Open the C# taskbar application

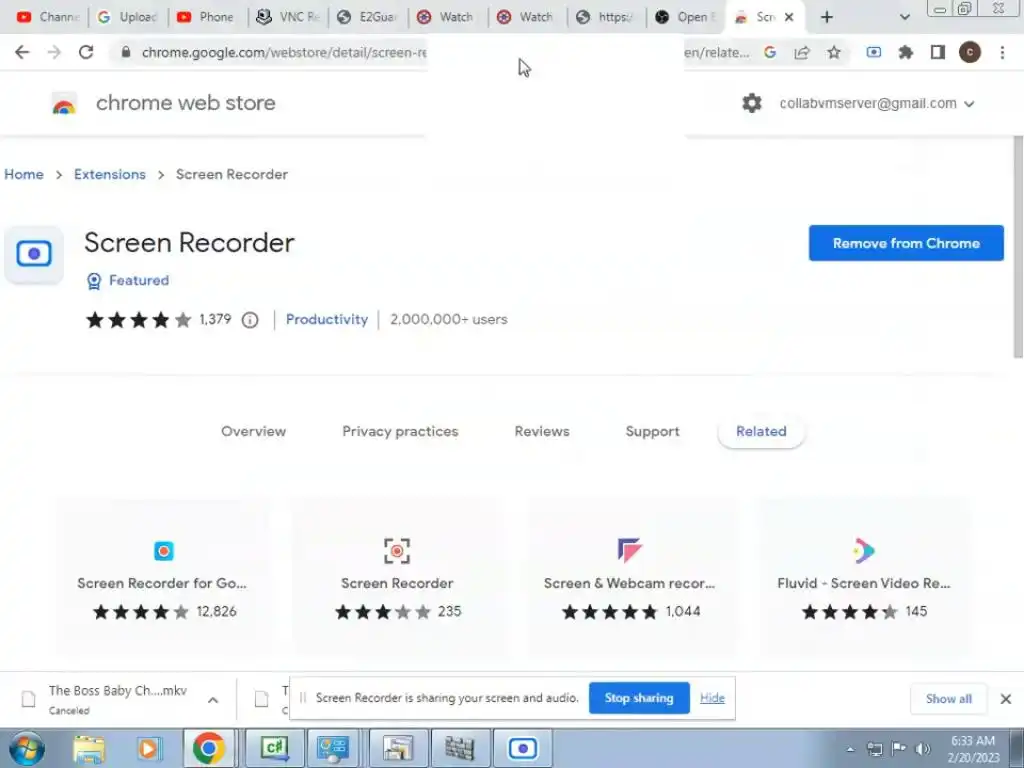click(x=274, y=748)
